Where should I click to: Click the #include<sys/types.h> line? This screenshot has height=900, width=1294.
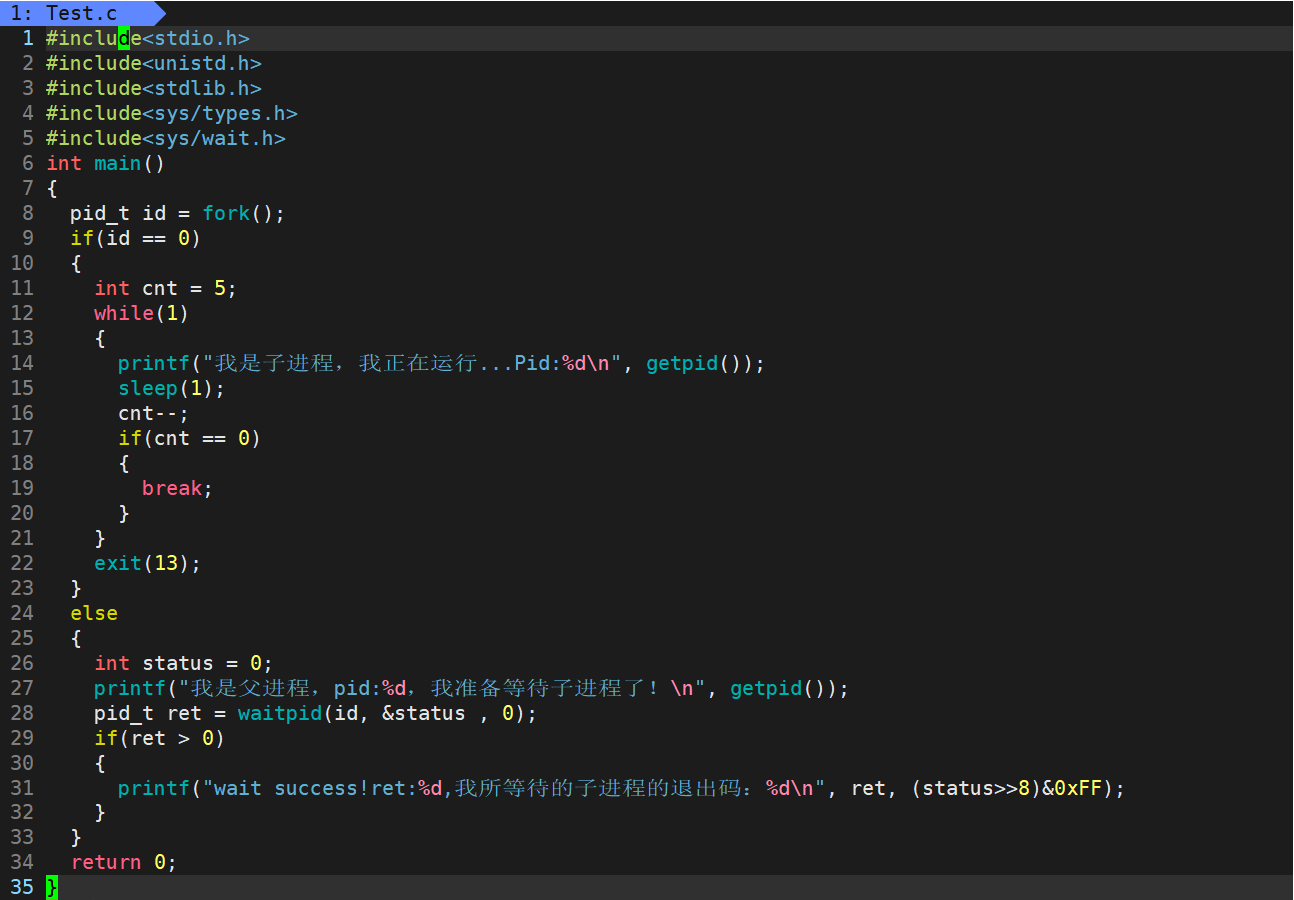coord(171,113)
